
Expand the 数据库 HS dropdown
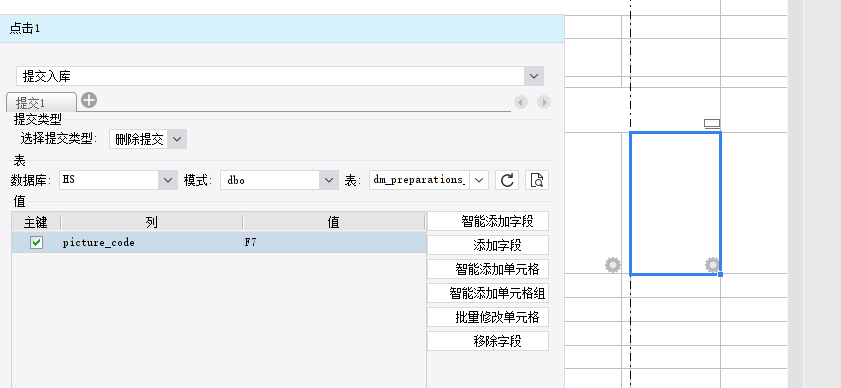click(x=167, y=180)
